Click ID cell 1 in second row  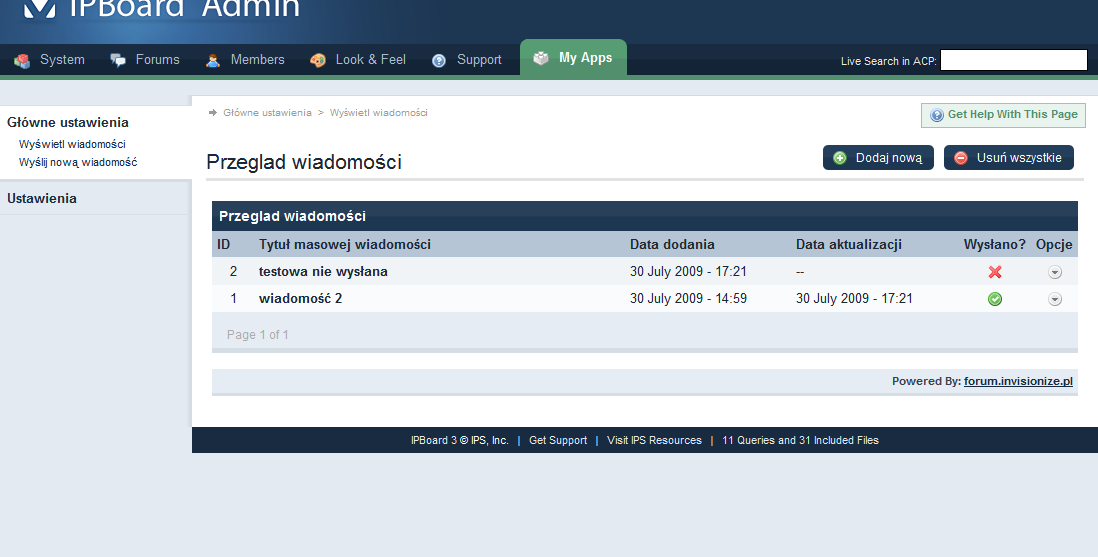233,298
